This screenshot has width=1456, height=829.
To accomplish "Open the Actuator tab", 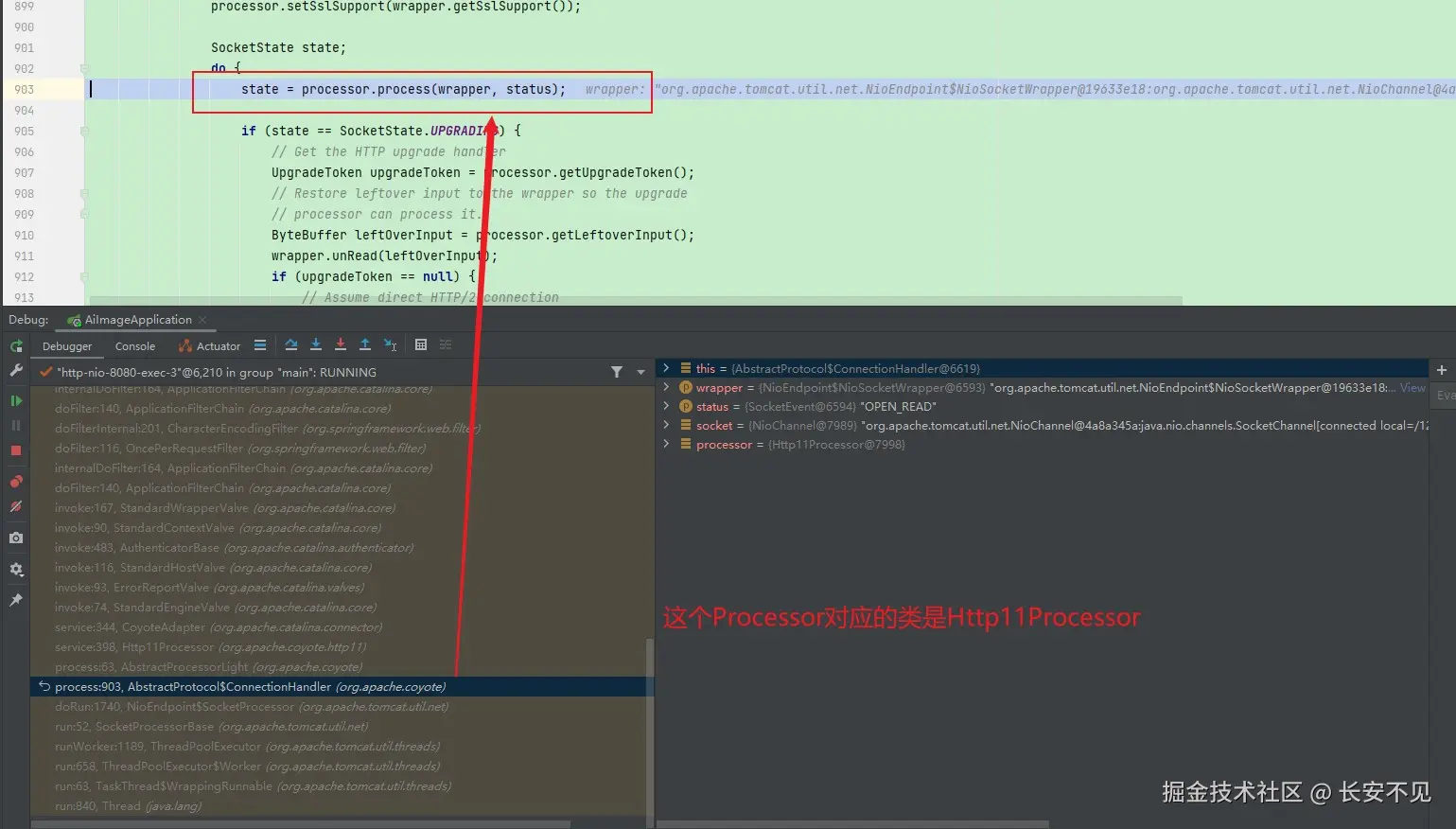I will click(x=210, y=346).
